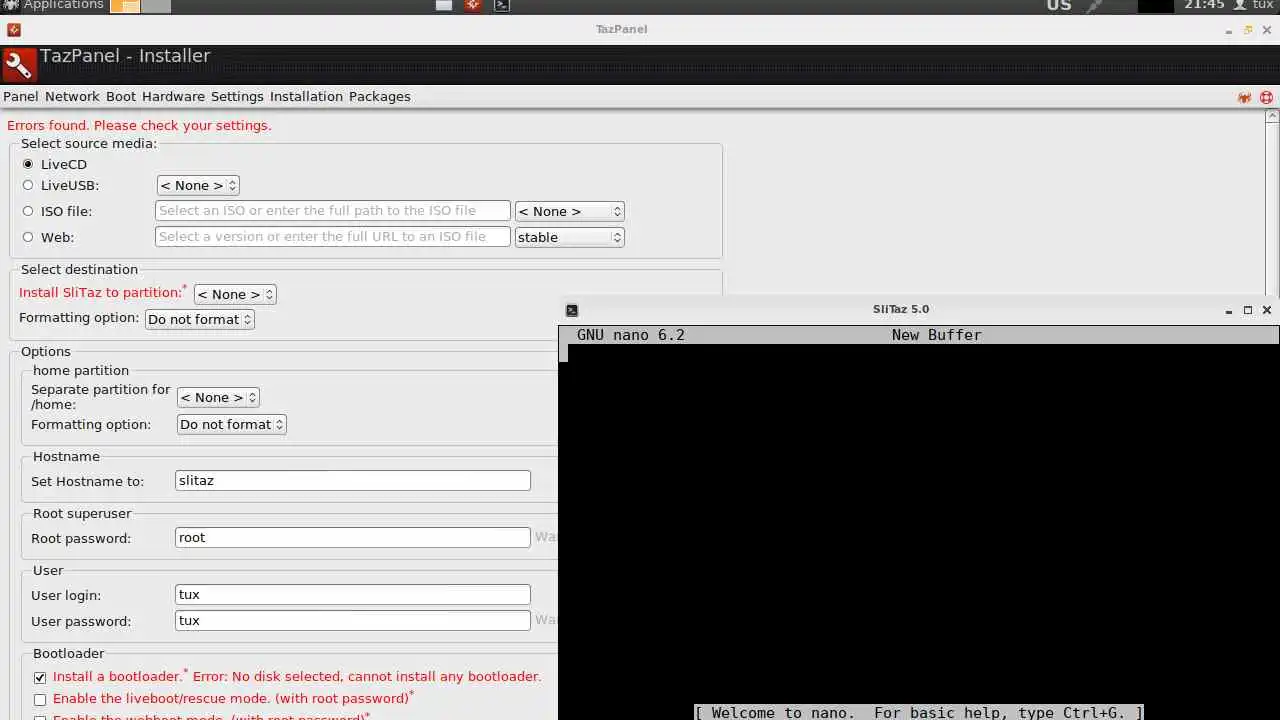Click the red help lifebuoy icon
Screen dimensions: 1280x720
(1267, 97)
